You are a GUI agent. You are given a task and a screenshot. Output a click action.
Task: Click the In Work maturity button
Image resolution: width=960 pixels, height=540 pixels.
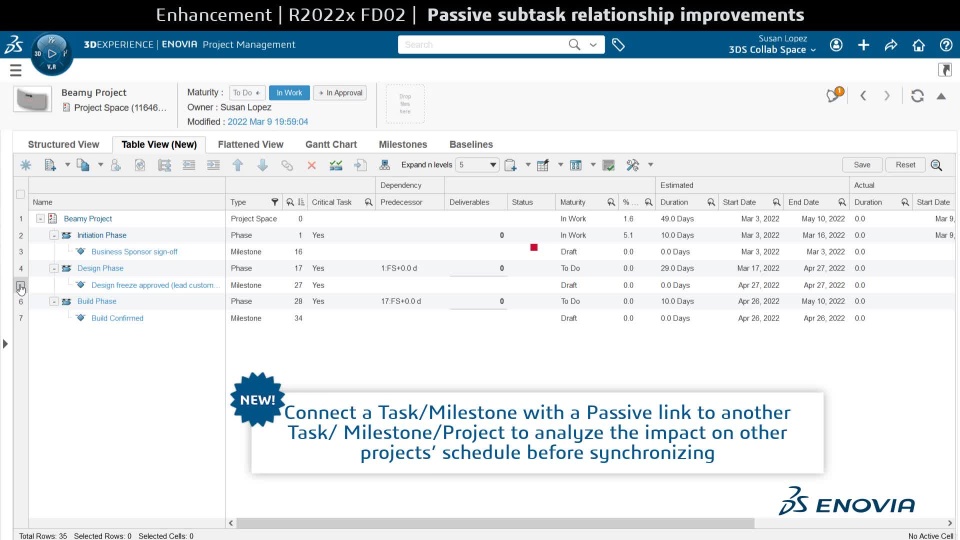[x=289, y=92]
